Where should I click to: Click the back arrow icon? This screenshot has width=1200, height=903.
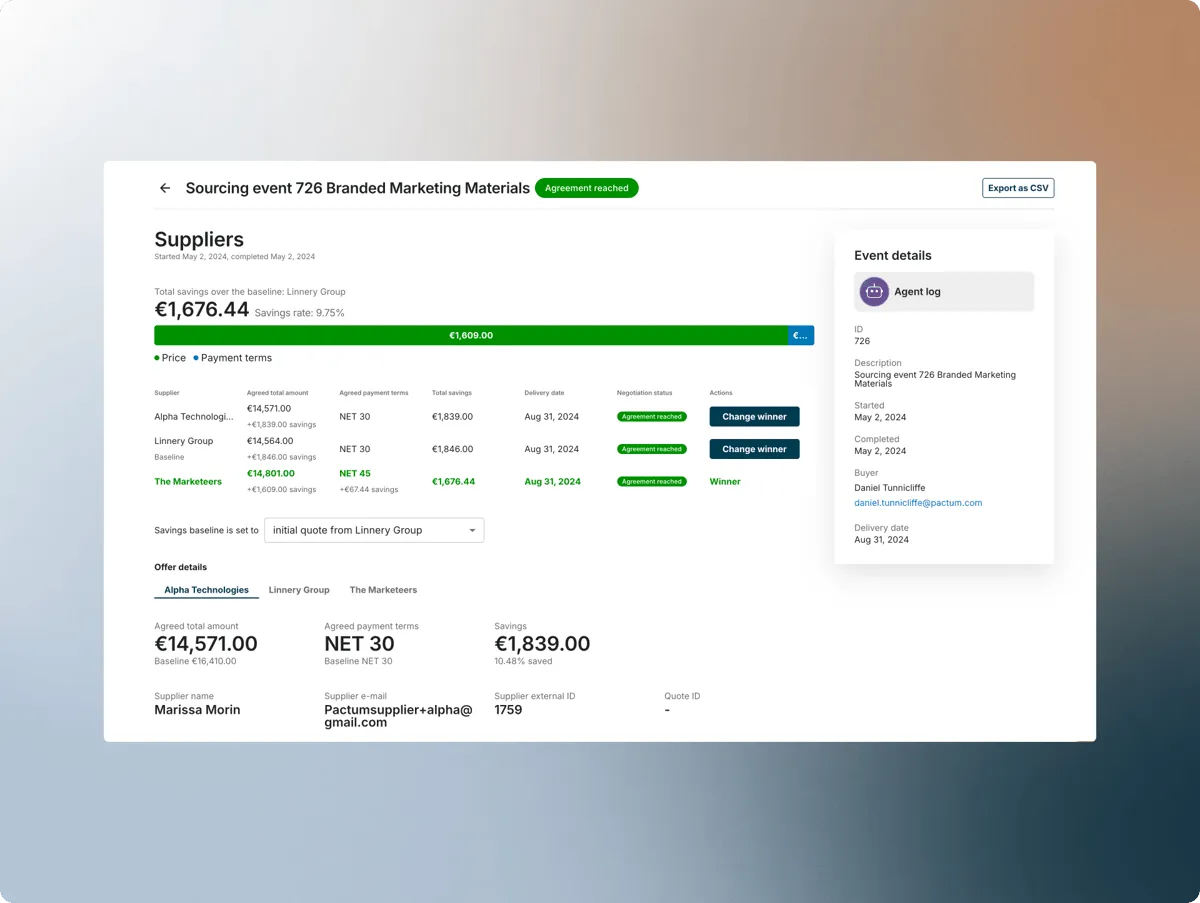point(165,188)
